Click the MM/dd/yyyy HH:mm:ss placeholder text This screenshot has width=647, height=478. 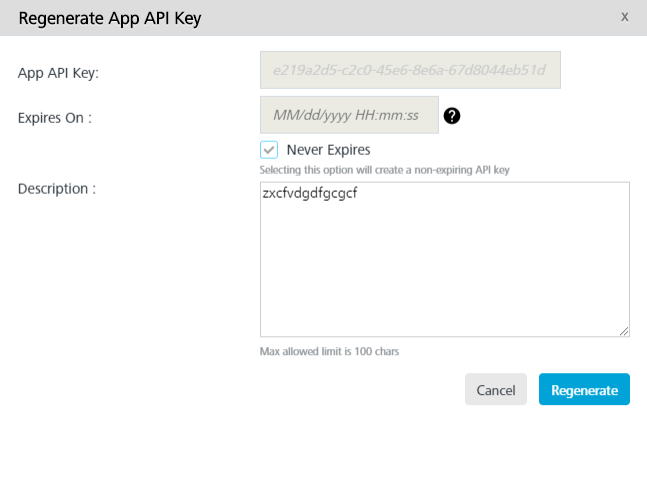pos(346,115)
